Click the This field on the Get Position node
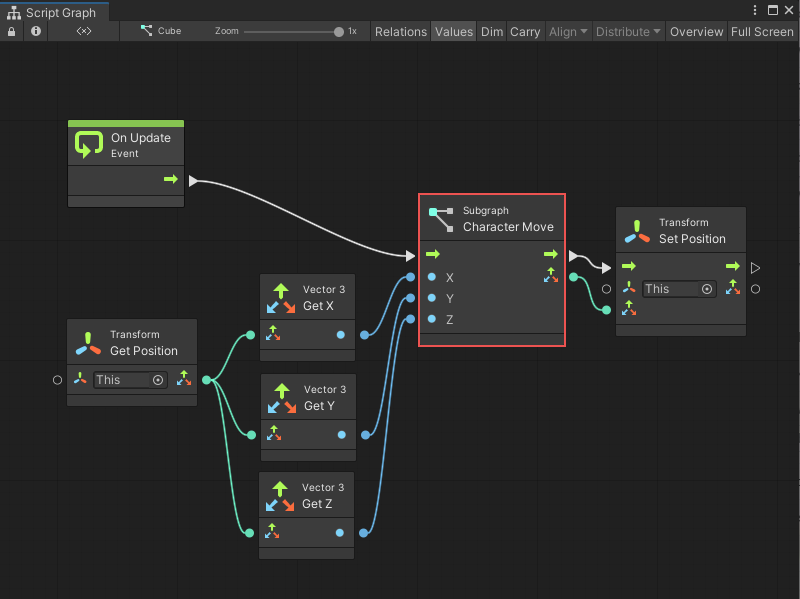The height and width of the screenshot is (599, 800). click(120, 380)
